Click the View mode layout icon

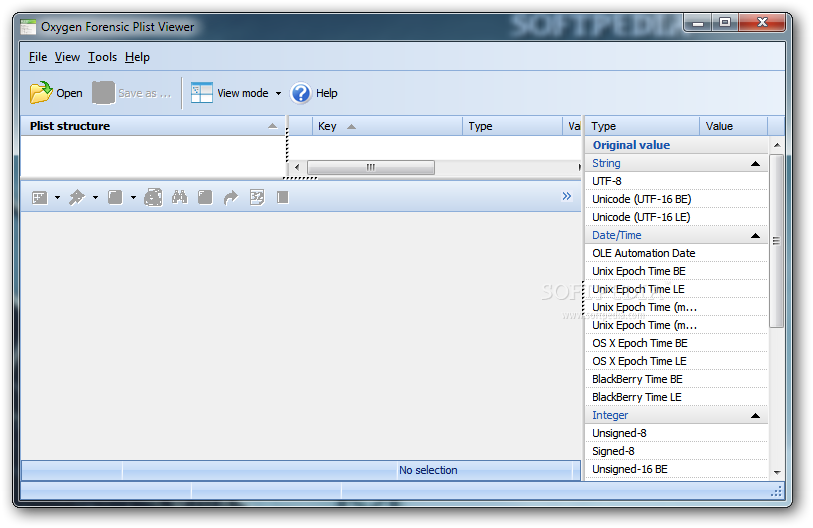coord(202,93)
